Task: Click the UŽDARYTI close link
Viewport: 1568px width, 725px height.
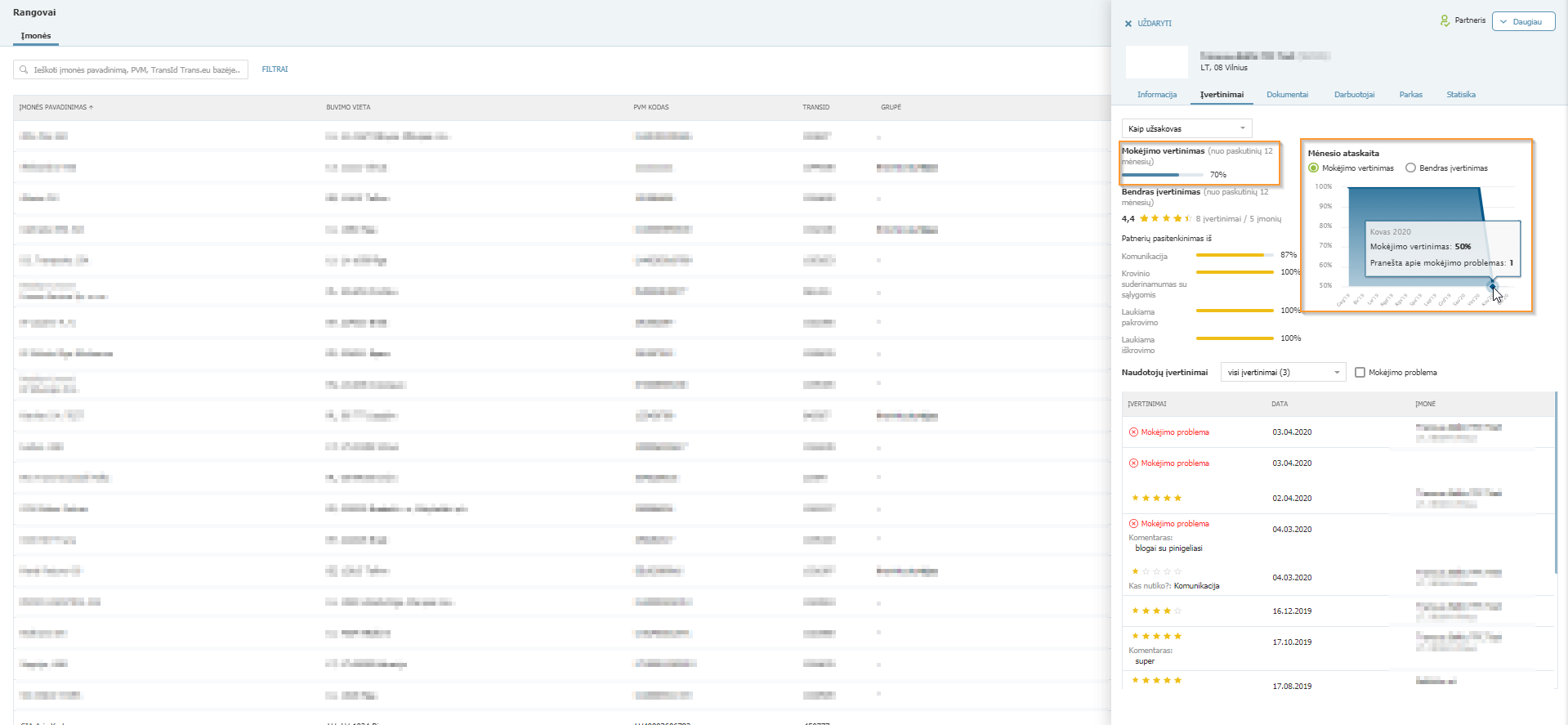Action: [1154, 24]
